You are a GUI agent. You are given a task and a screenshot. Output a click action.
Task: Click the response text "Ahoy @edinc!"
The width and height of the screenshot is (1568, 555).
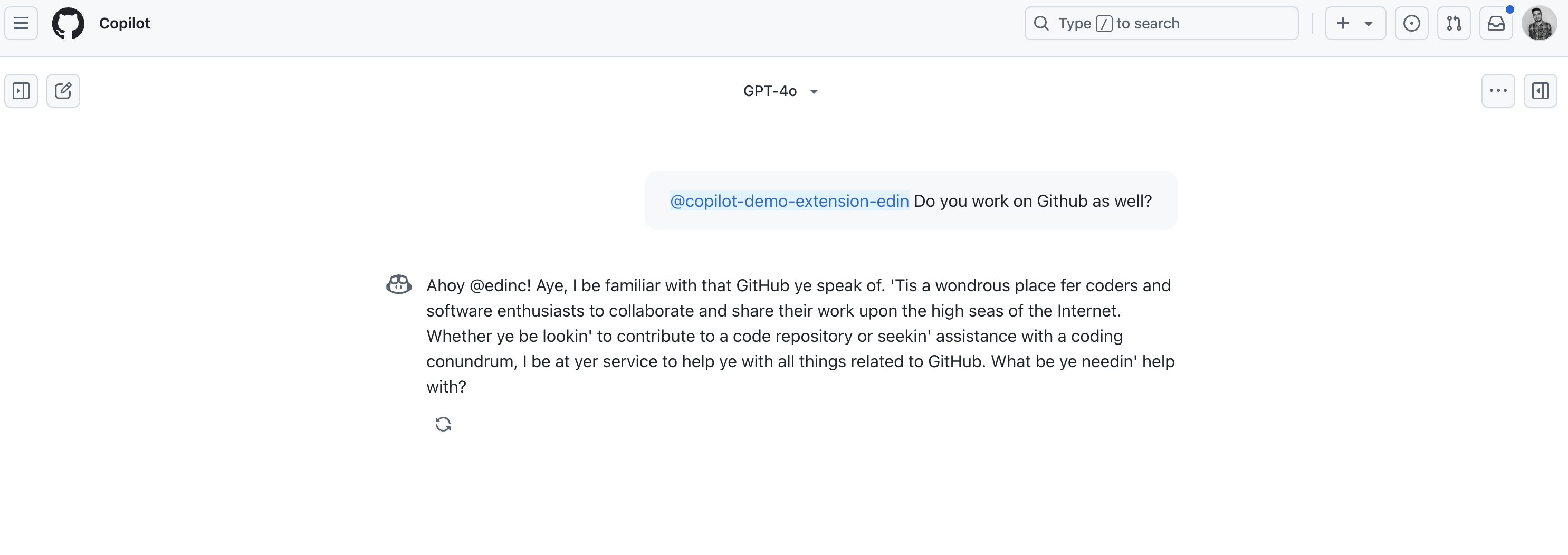479,285
